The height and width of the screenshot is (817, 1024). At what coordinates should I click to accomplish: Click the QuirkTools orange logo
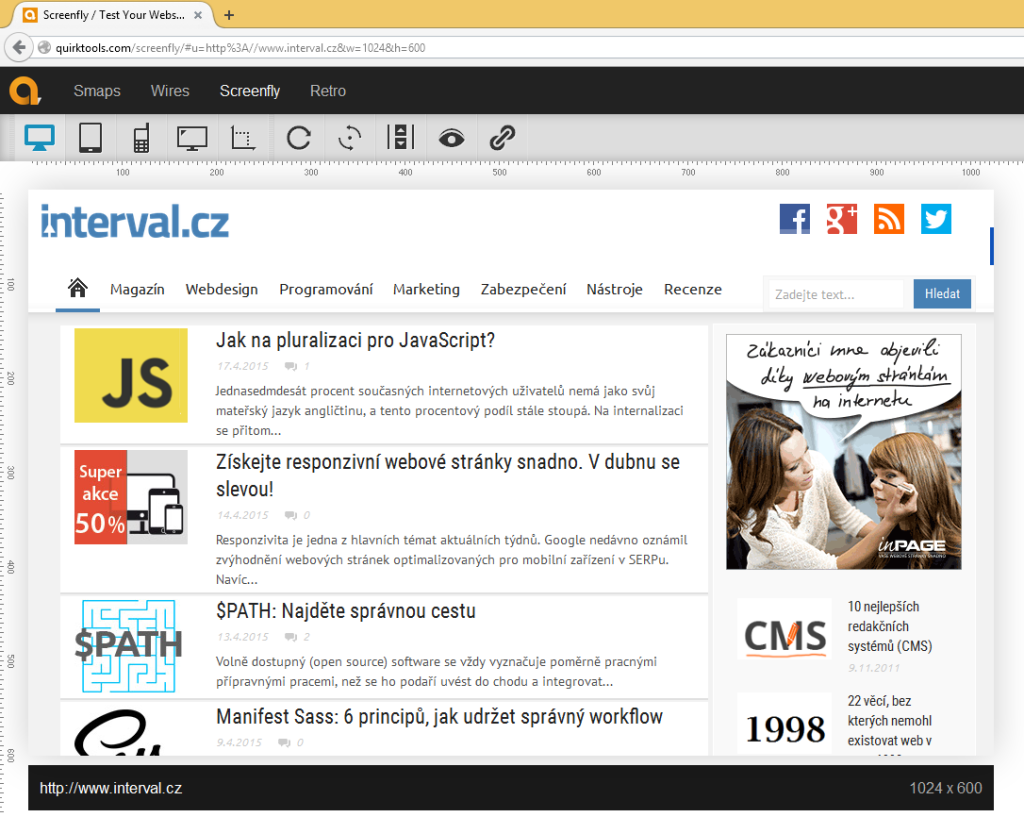pyautogui.click(x=25, y=91)
